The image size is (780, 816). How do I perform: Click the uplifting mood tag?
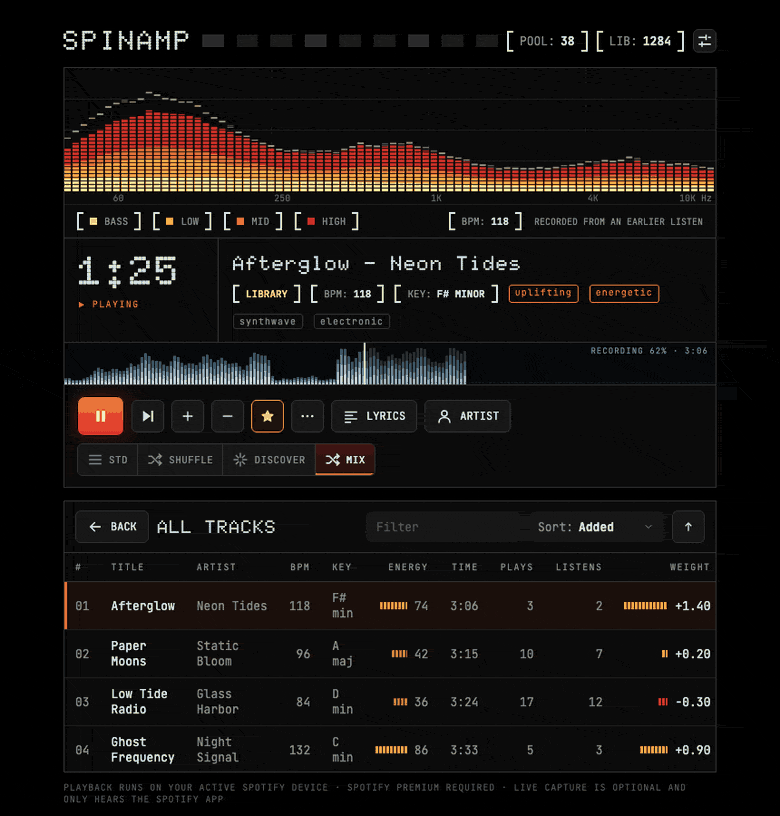543,293
